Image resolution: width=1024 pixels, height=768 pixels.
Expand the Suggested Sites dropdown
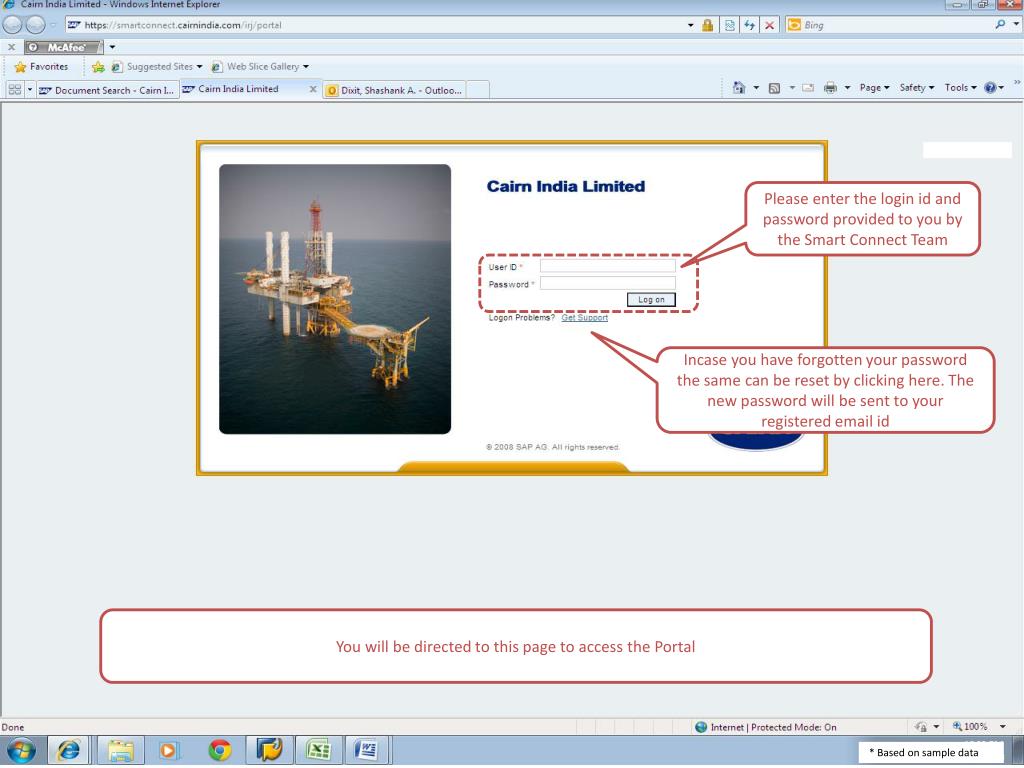point(199,67)
